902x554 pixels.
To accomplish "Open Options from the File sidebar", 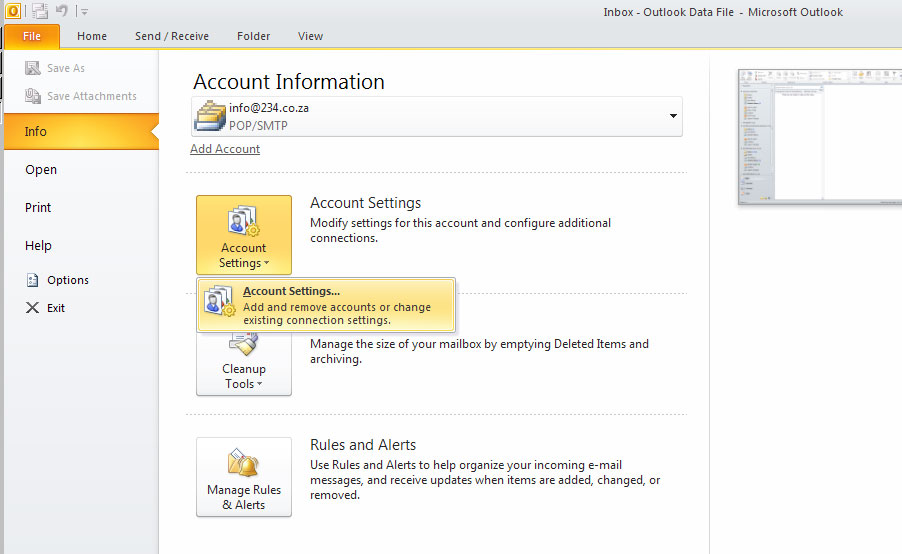I will (x=67, y=280).
